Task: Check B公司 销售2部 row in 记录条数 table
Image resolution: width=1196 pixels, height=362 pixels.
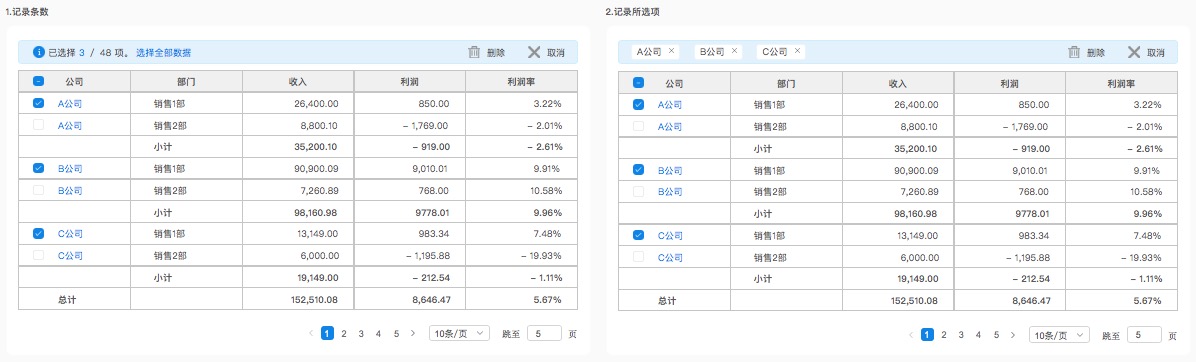Action: click(38, 190)
